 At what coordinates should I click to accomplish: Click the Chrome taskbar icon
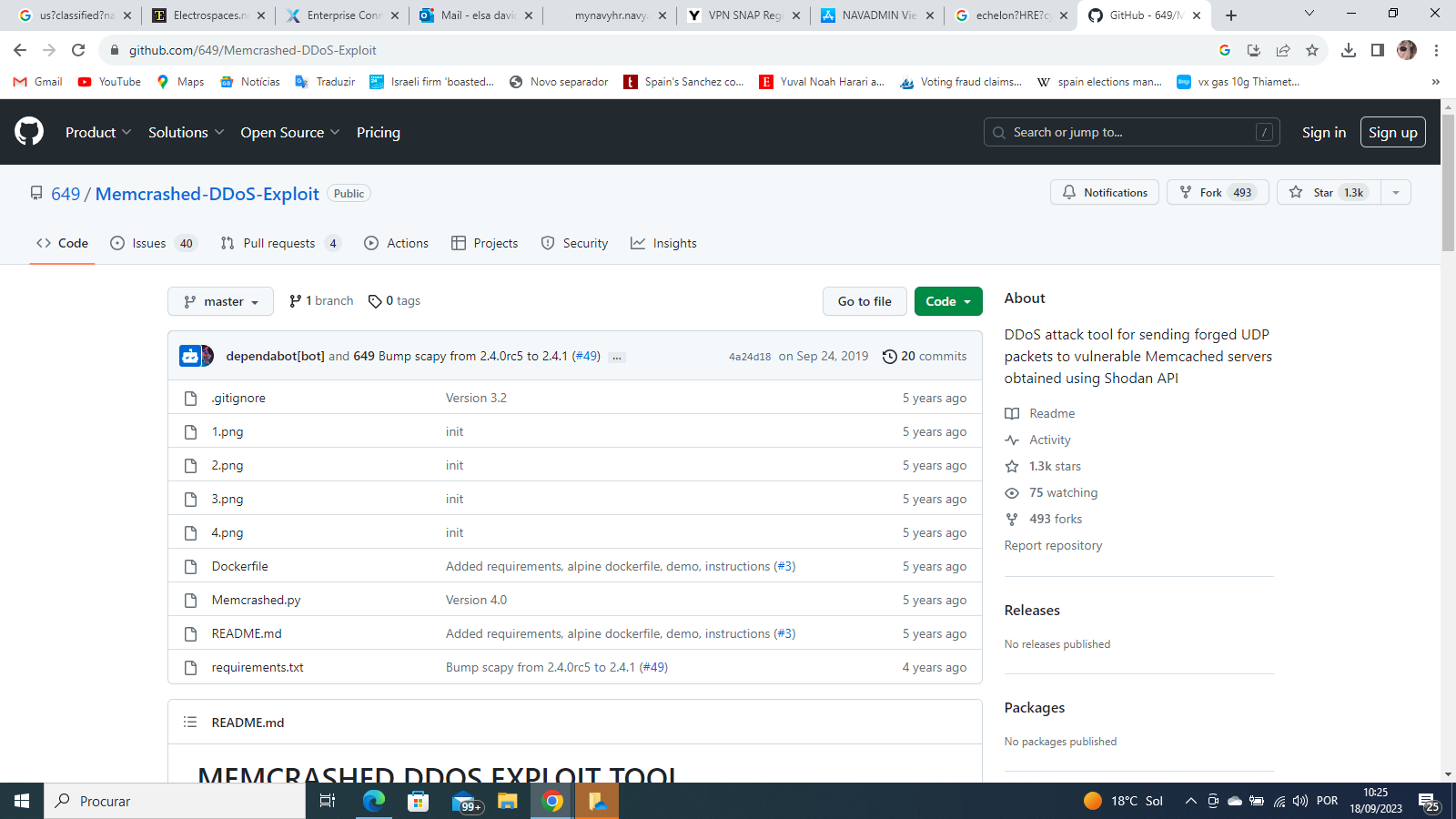pyautogui.click(x=552, y=801)
